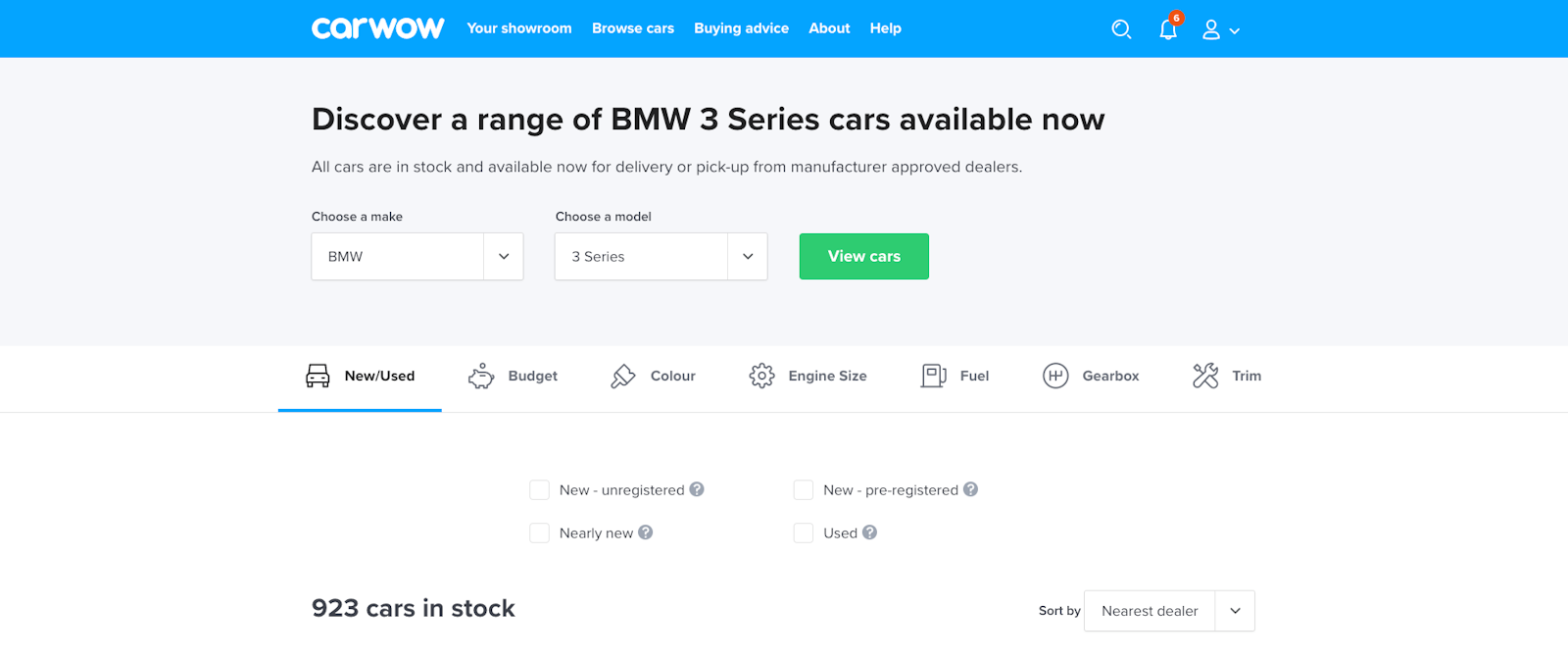Image resolution: width=1568 pixels, height=658 pixels.
Task: Open the Nearest dealer sort dropdown
Action: click(1169, 611)
